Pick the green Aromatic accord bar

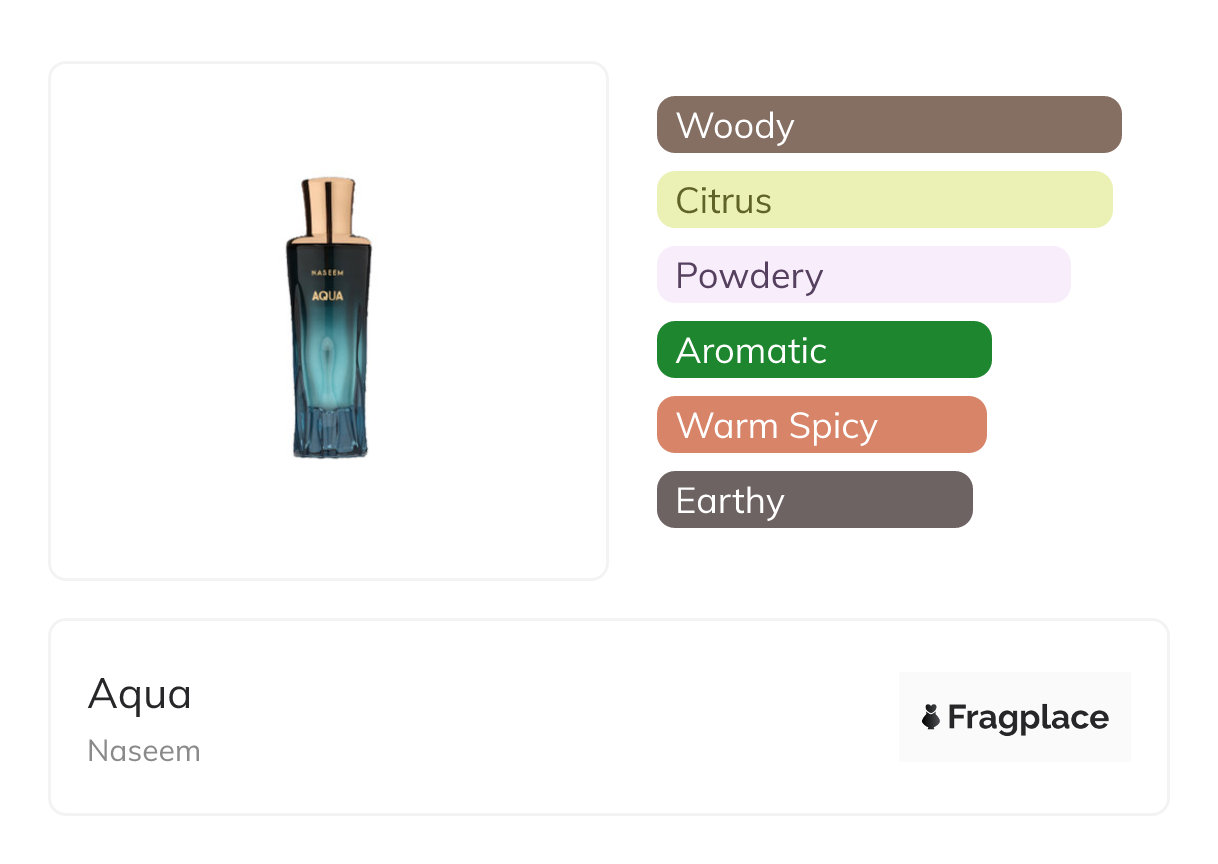pyautogui.click(x=823, y=350)
